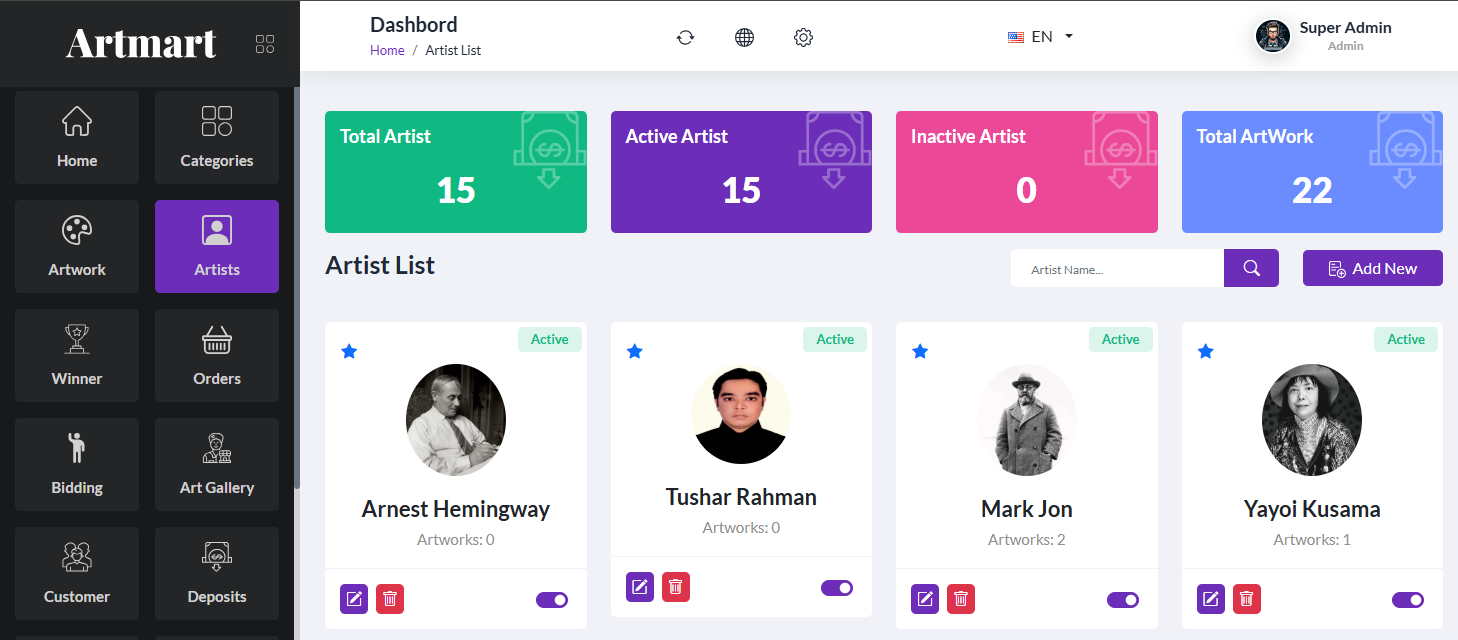Screen dimensions: 1458x640
Task: Open settings gear icon in header
Action: pyautogui.click(x=803, y=37)
